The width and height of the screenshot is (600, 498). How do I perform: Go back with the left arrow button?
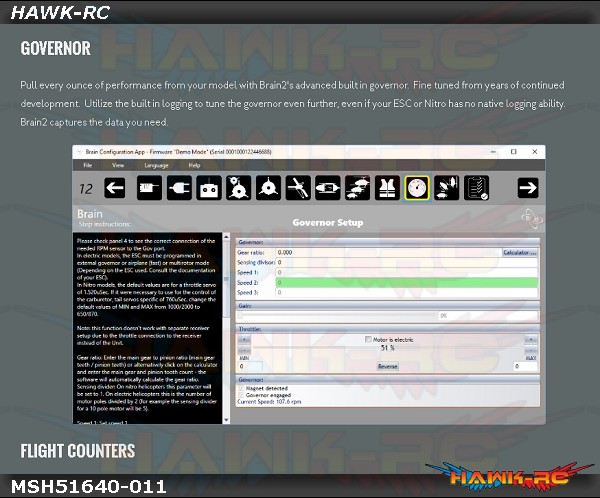point(115,188)
